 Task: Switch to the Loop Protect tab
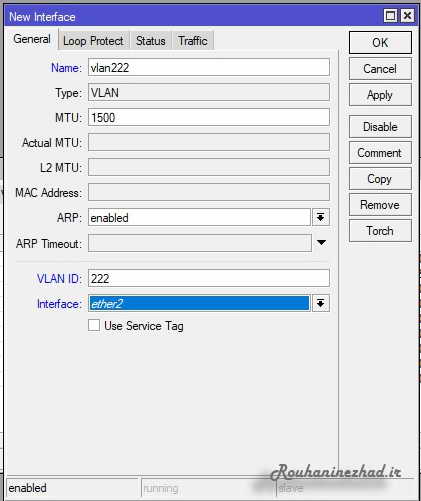(x=93, y=41)
